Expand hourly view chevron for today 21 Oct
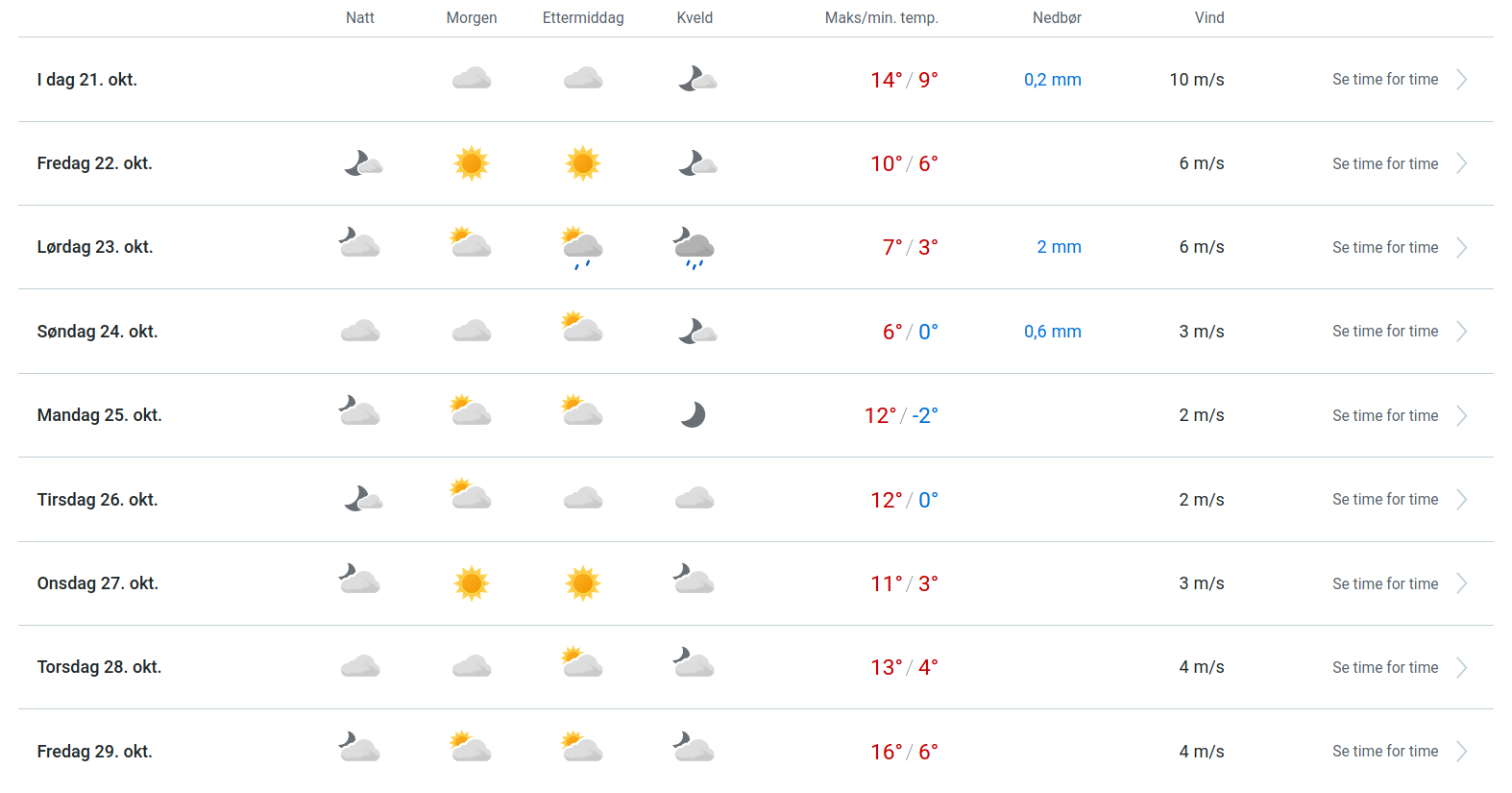The image size is (1512, 793). click(1461, 80)
